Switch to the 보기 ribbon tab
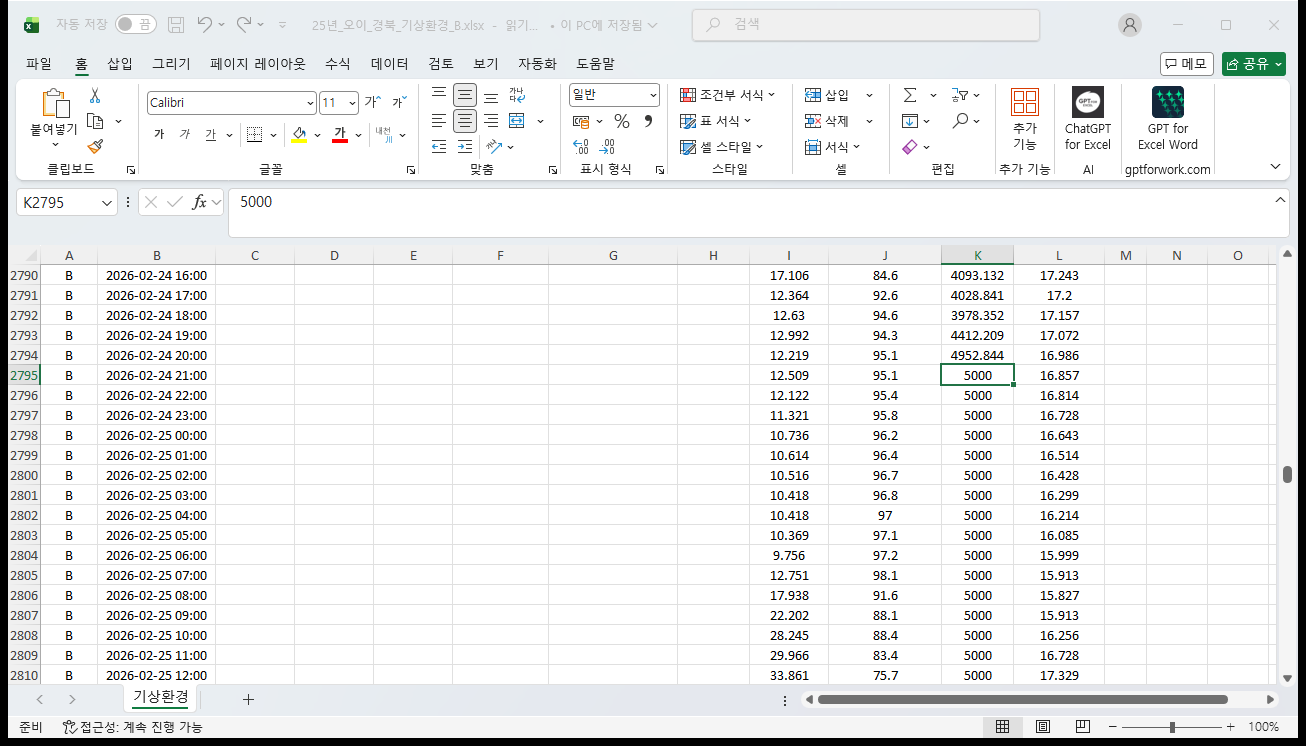 pos(486,63)
